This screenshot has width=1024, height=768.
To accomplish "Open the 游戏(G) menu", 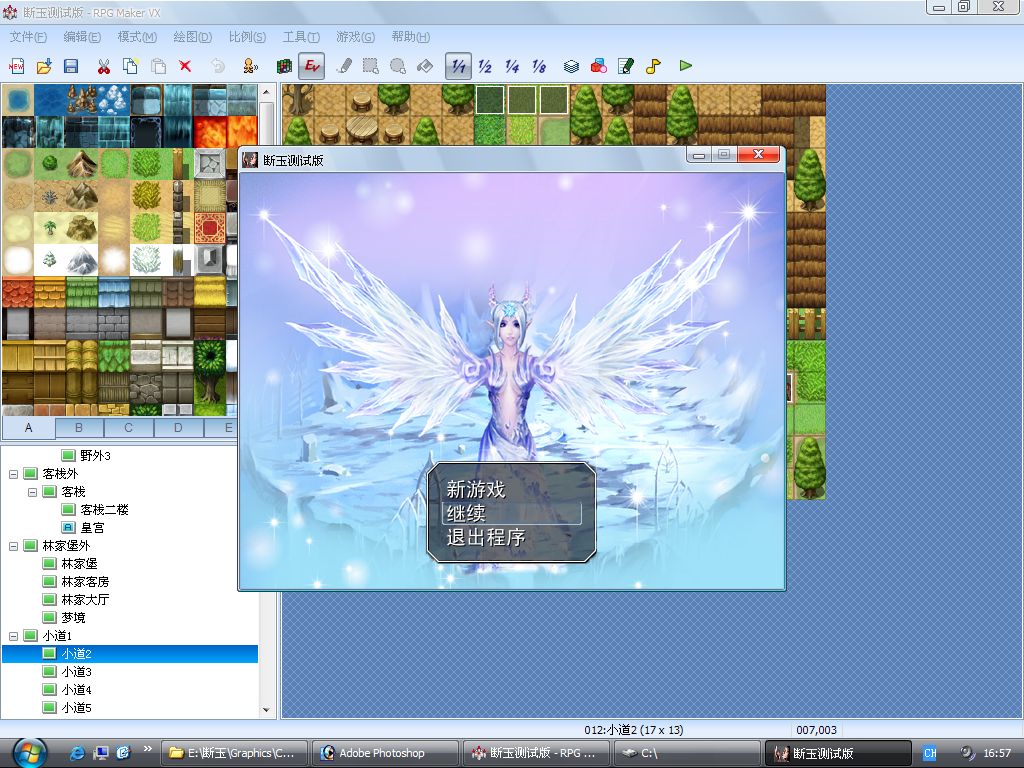I will pos(355,37).
